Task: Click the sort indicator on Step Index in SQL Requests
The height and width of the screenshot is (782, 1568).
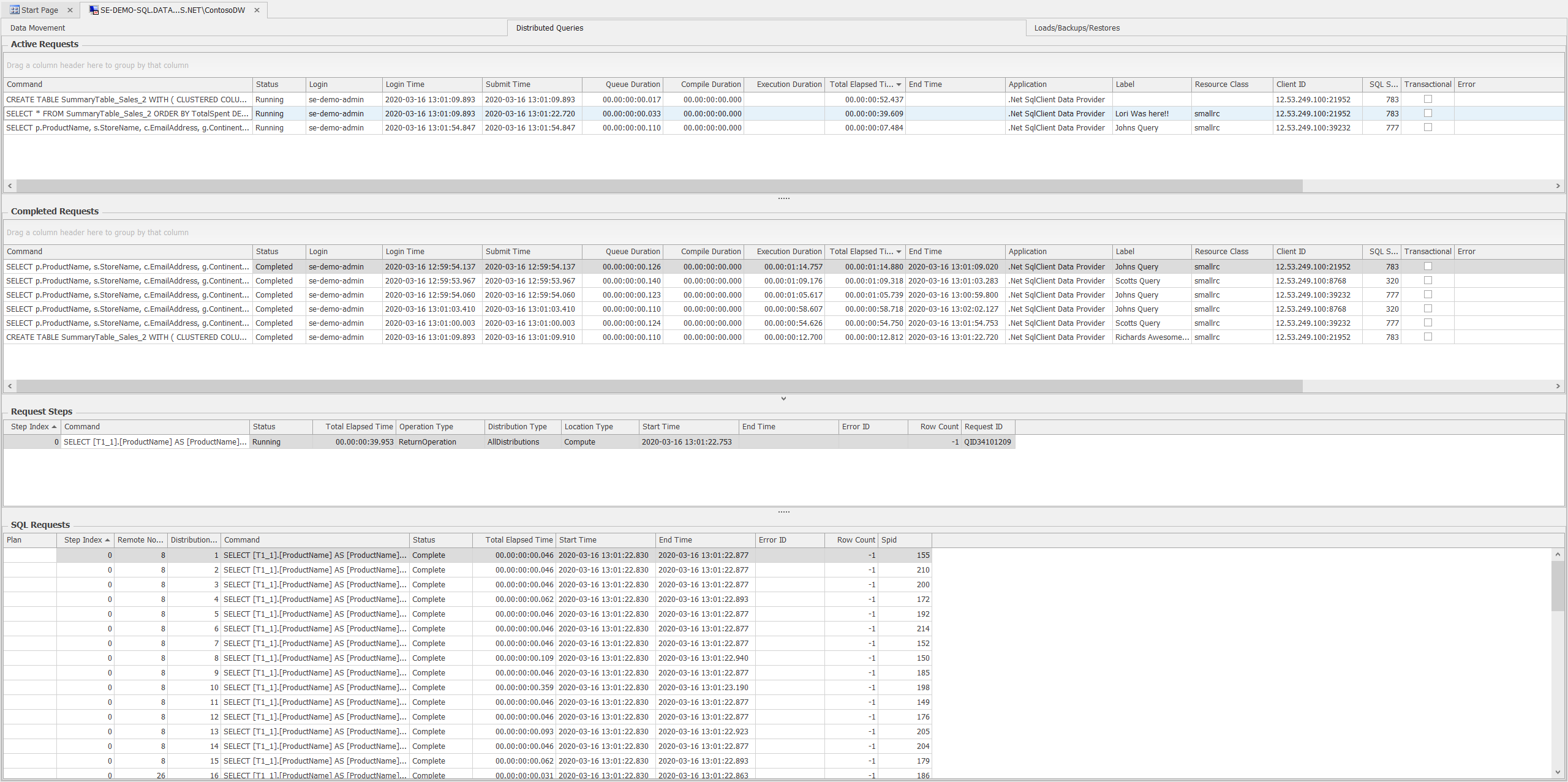Action: click(108, 540)
